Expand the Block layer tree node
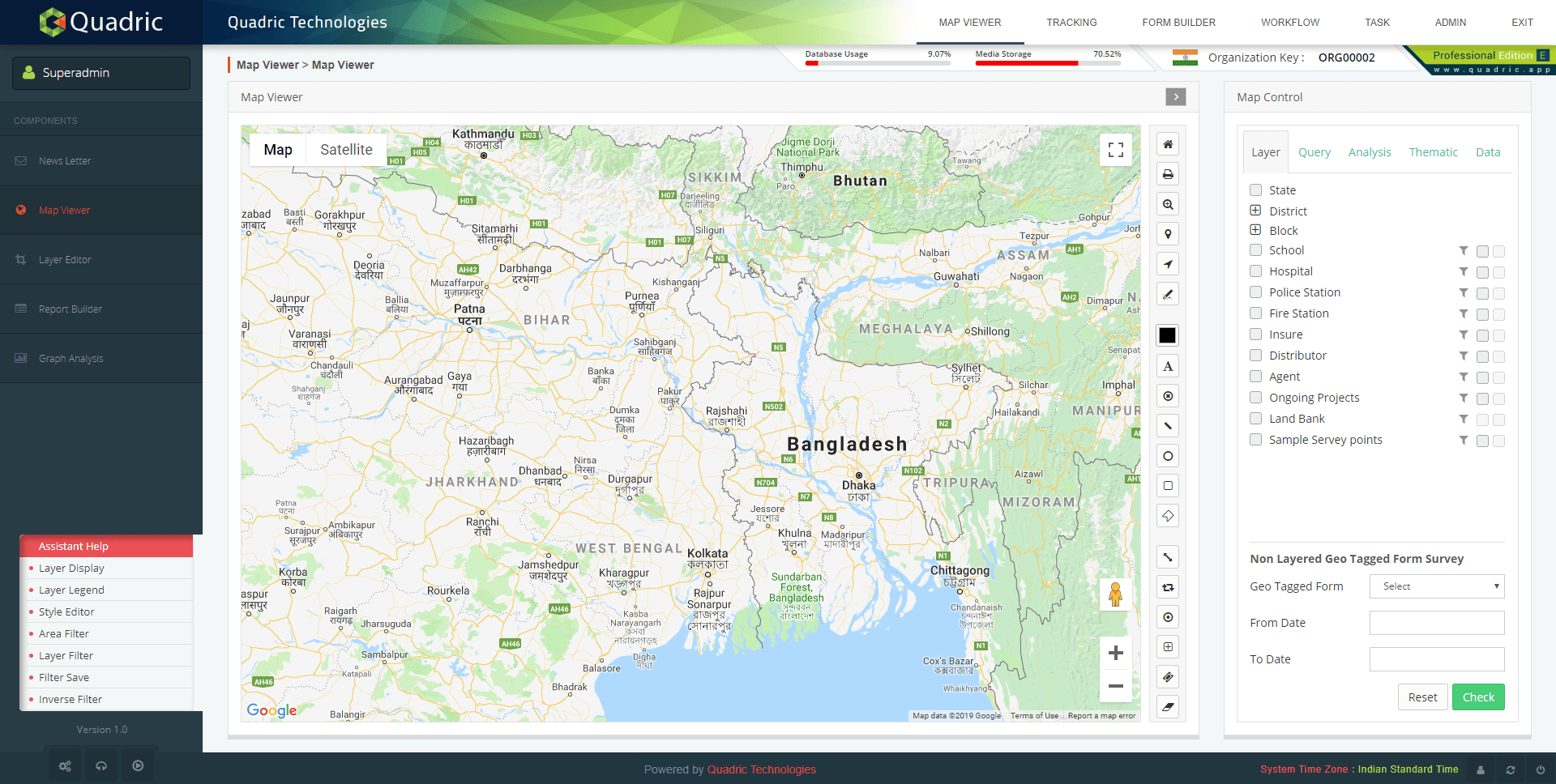This screenshot has height=784, width=1556. point(1255,230)
